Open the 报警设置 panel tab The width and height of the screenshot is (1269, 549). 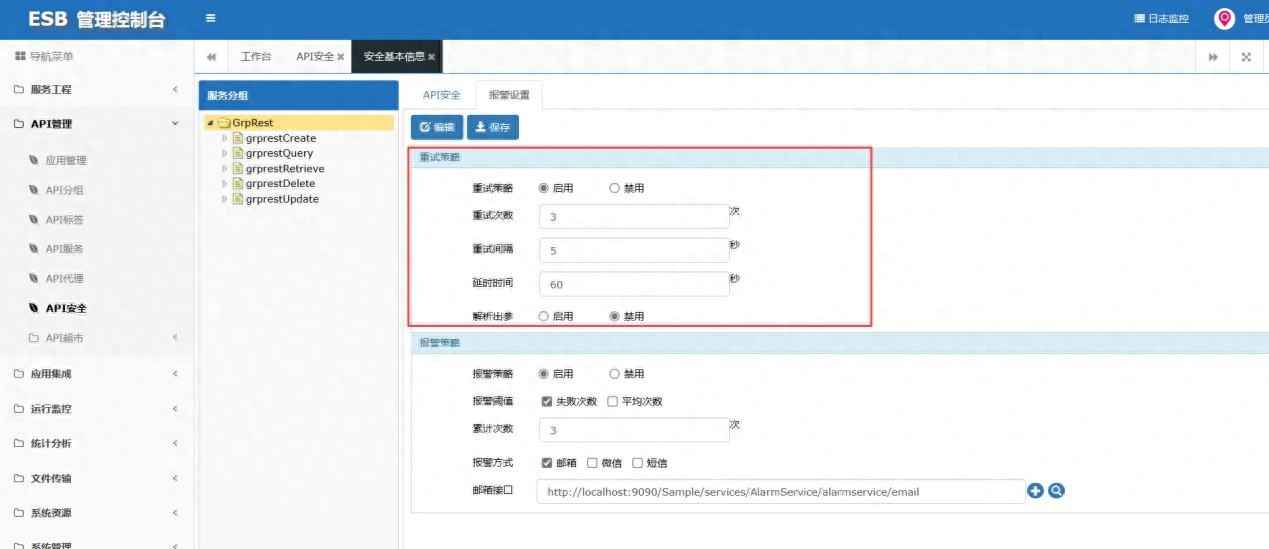coord(509,95)
